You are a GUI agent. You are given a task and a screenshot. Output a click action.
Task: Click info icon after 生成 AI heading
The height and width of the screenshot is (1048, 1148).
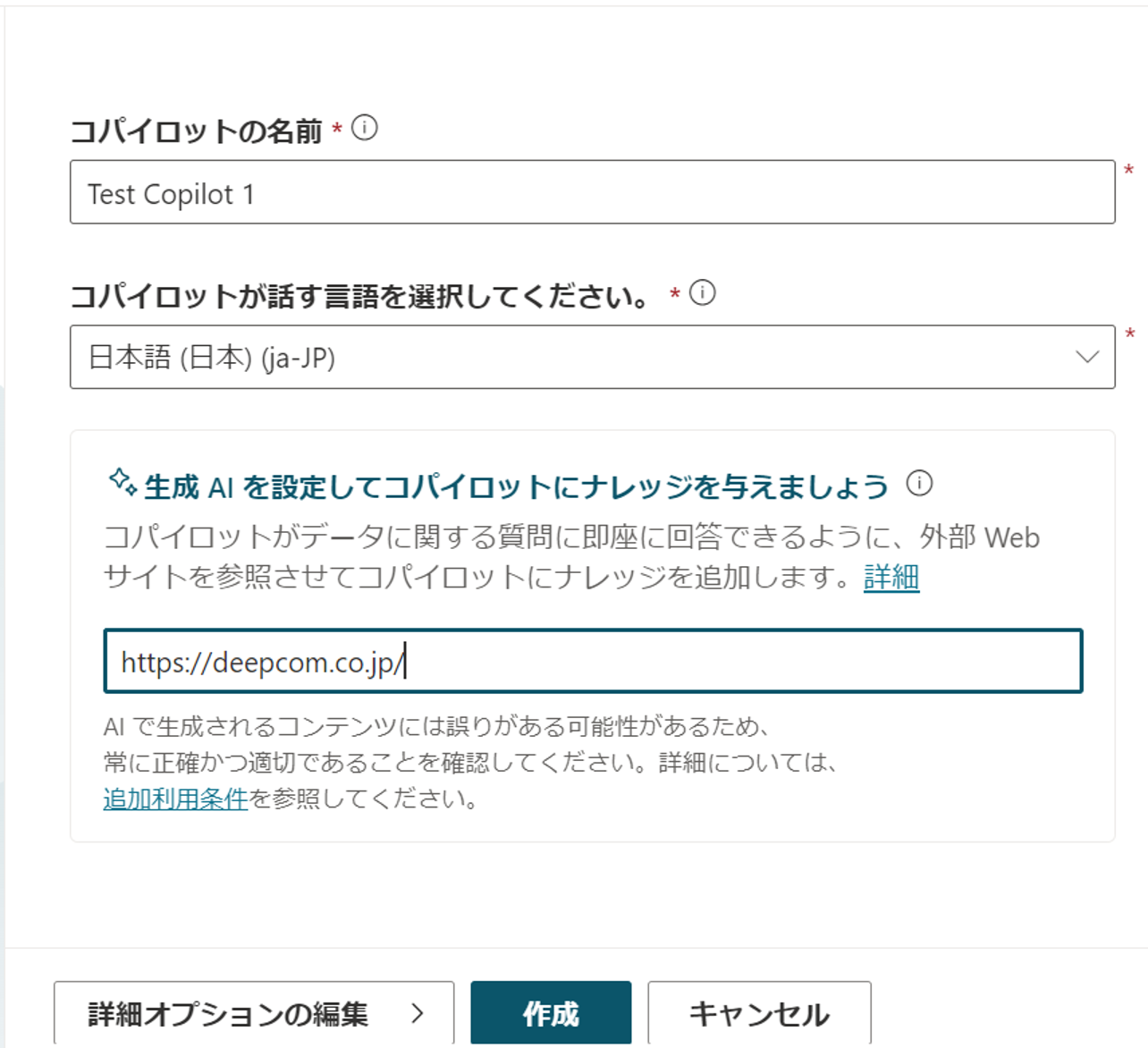click(x=919, y=484)
